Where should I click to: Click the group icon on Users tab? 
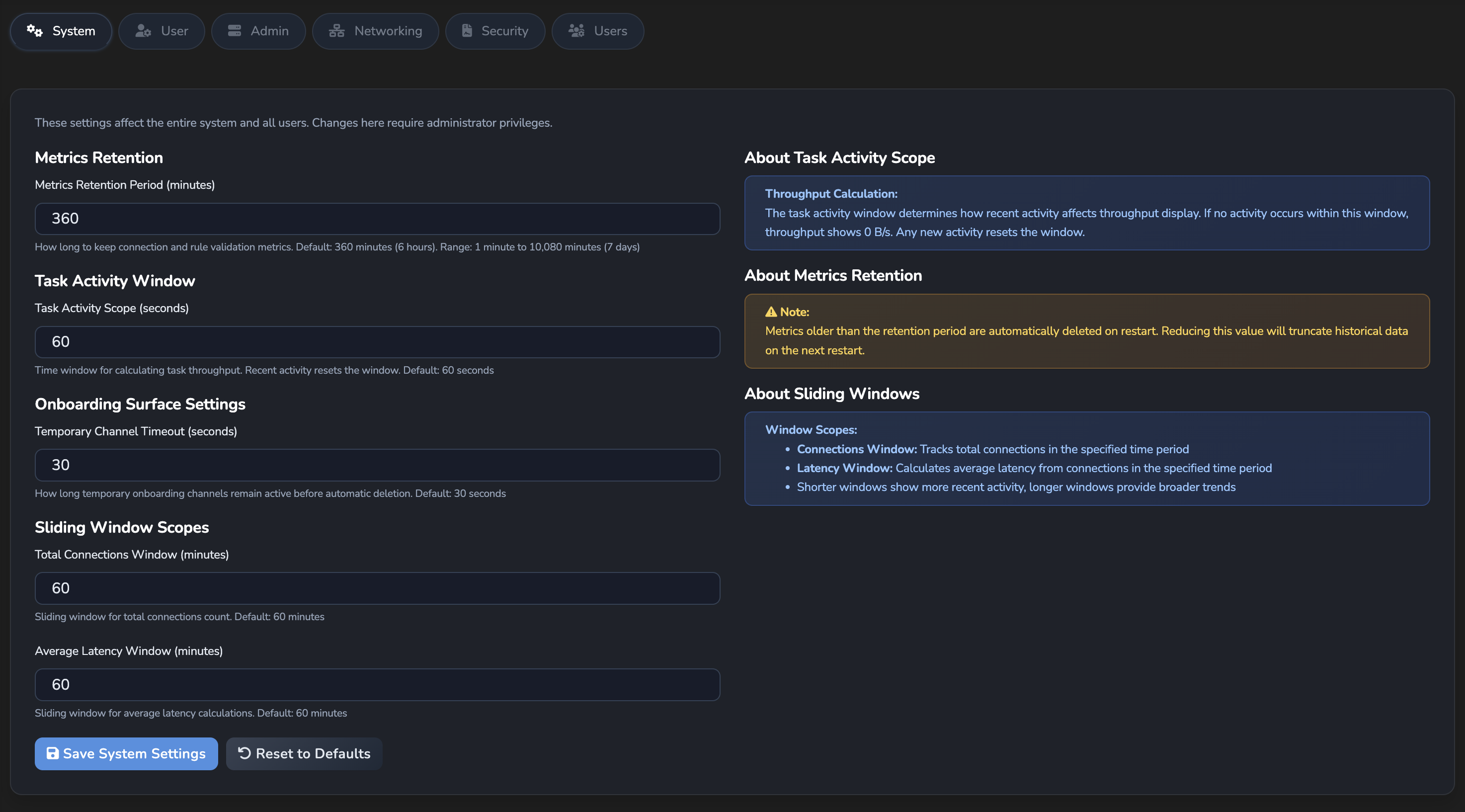pos(576,31)
